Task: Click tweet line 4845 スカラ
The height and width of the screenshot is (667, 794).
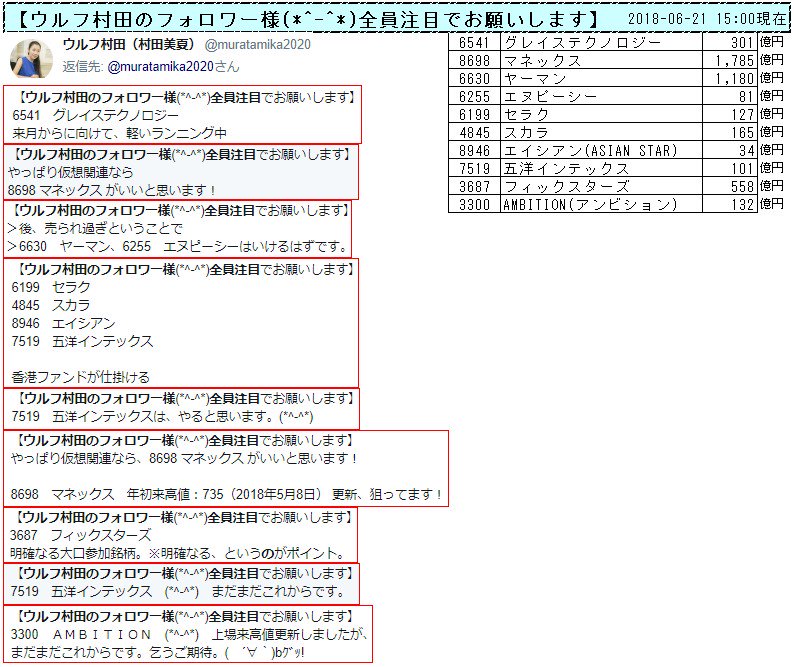Action: [51, 305]
